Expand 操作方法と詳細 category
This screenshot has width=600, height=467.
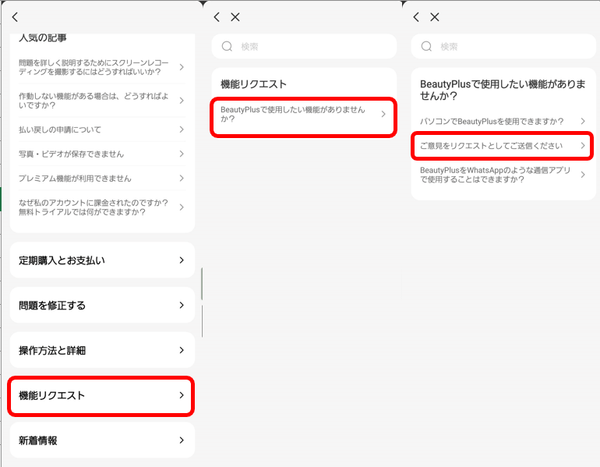(102, 350)
